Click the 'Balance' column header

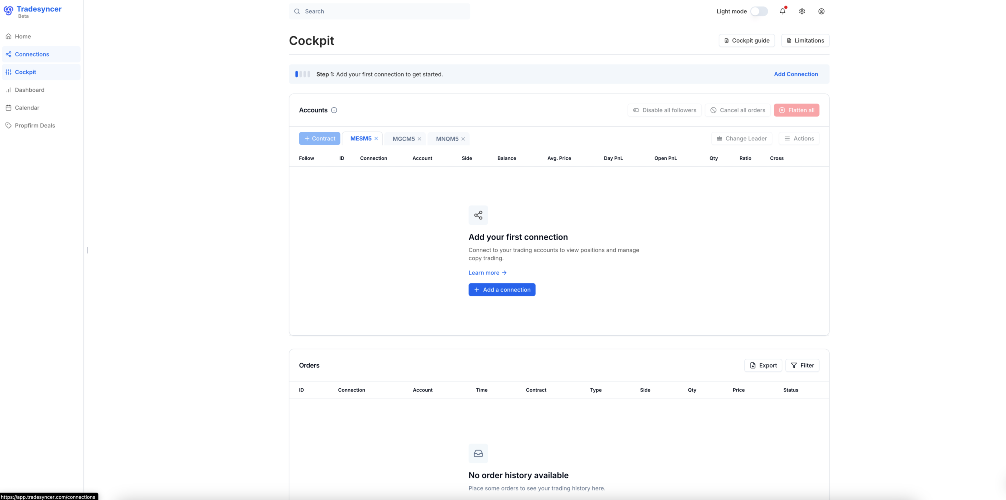(x=507, y=158)
